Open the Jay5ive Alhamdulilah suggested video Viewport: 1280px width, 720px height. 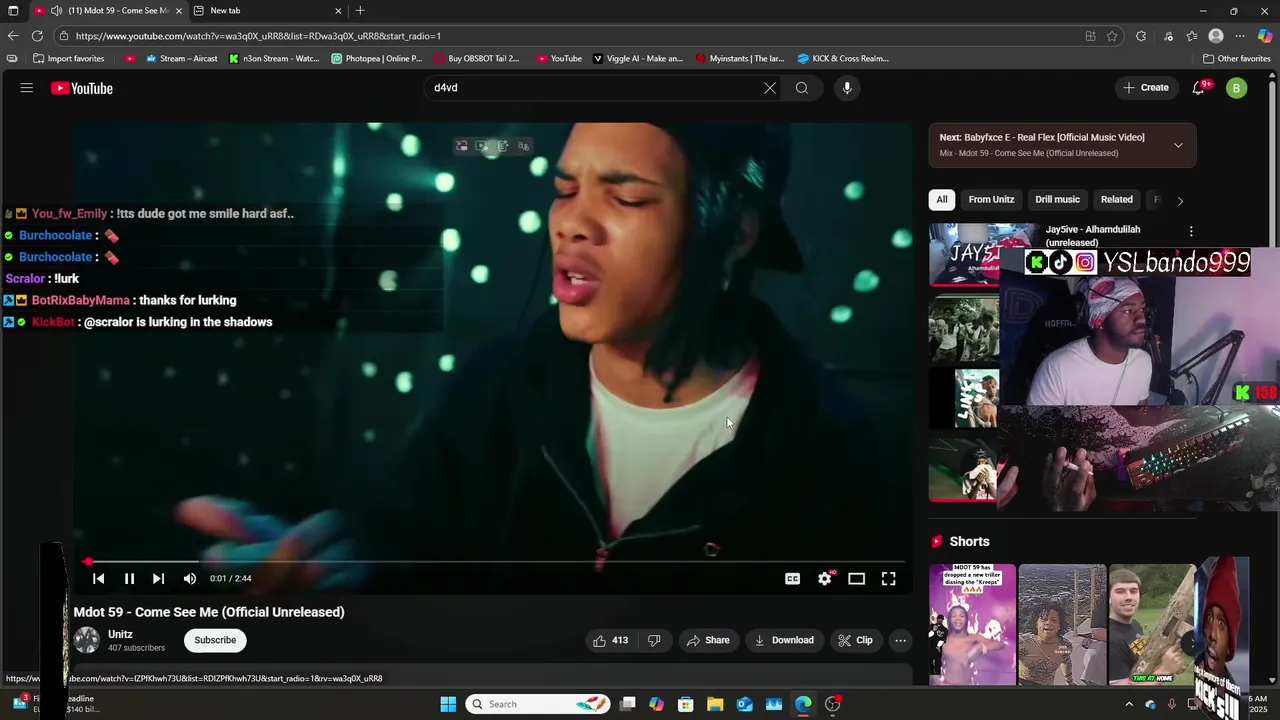[1093, 235]
